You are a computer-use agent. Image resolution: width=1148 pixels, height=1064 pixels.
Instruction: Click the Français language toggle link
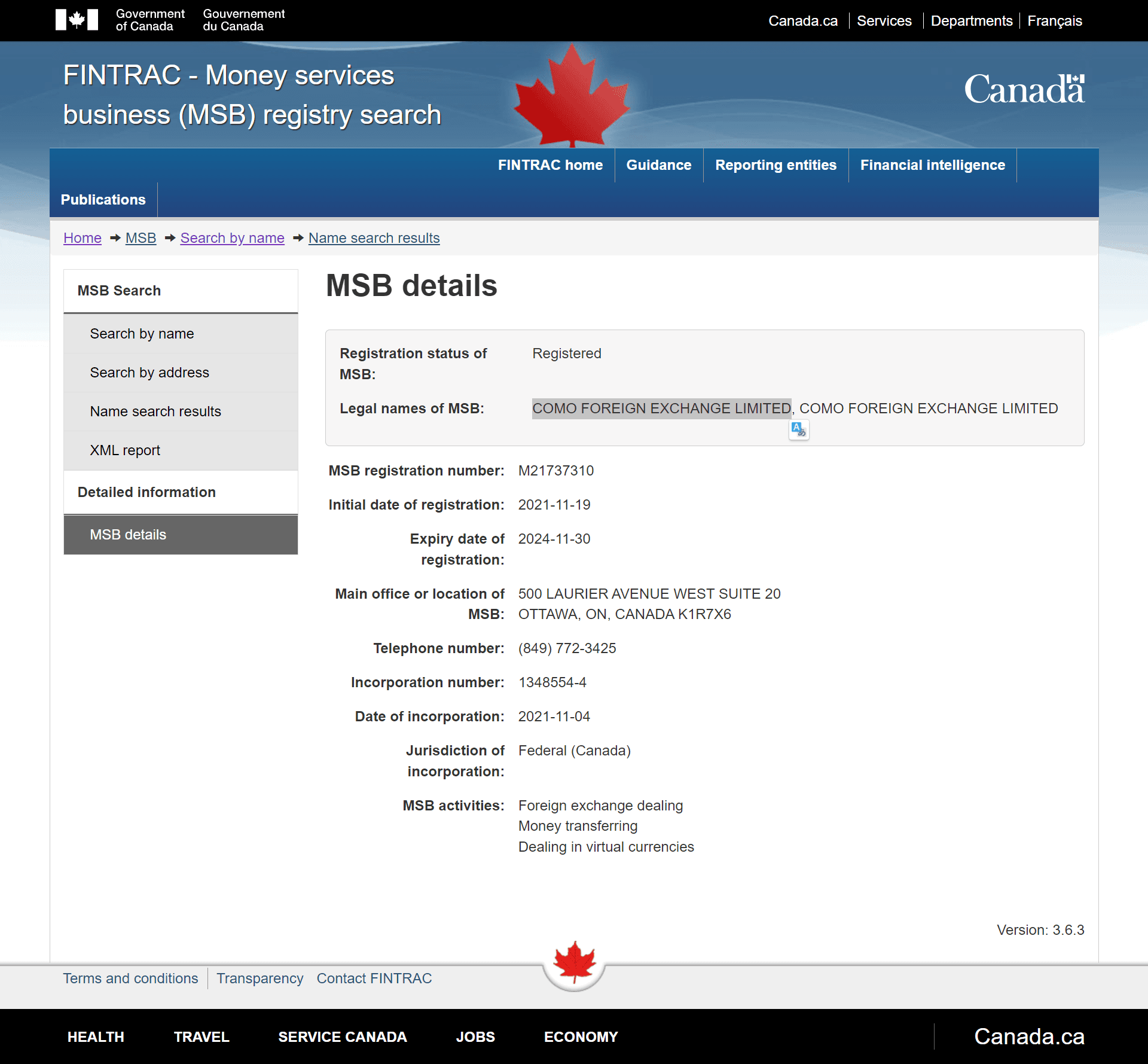(x=1056, y=20)
